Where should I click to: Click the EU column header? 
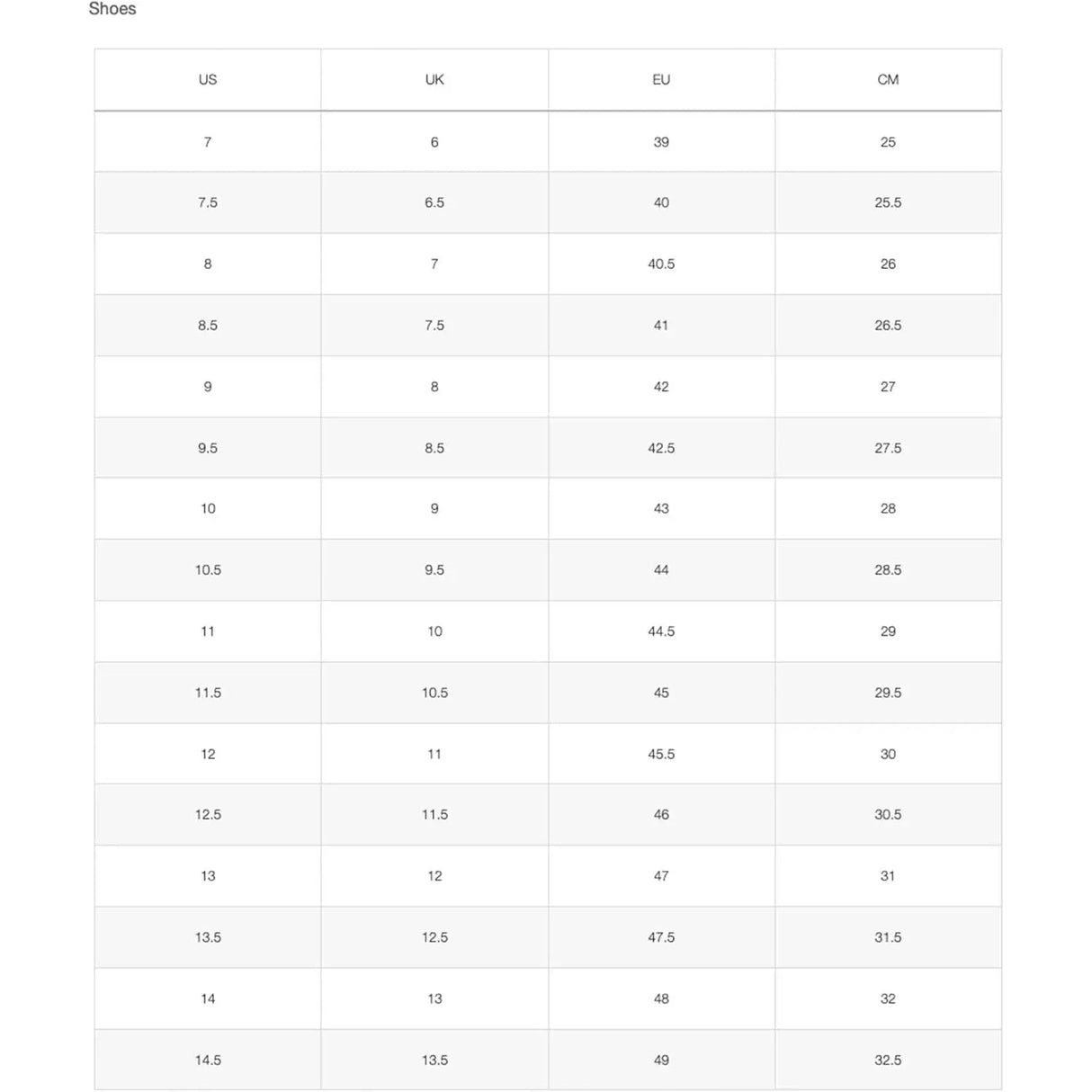661,80
